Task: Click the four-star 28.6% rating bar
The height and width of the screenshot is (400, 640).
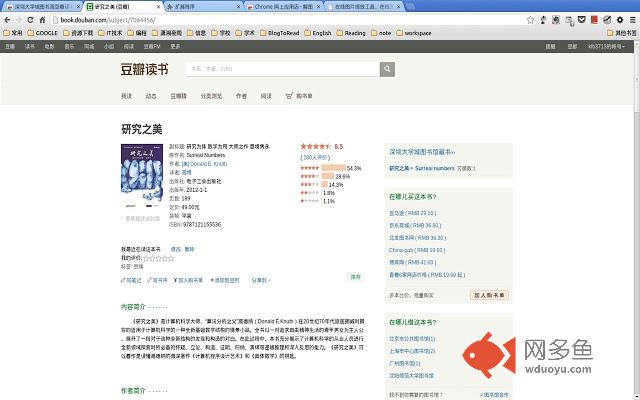Action: 328,176
